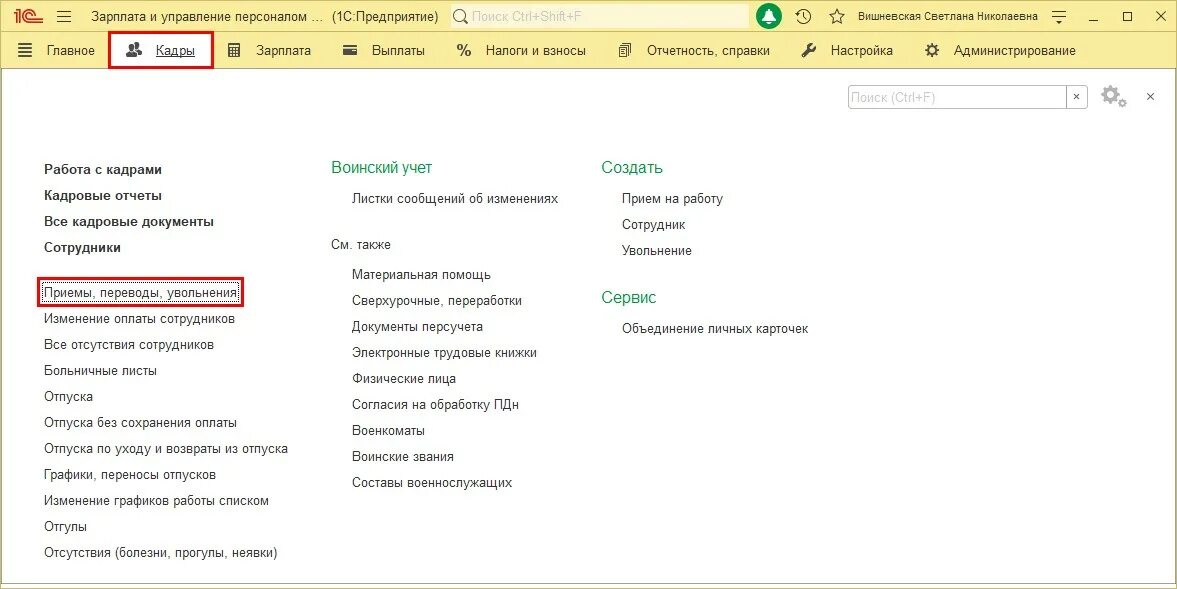Clear the menu search field with X
This screenshot has height=589, width=1177.
click(1076, 97)
